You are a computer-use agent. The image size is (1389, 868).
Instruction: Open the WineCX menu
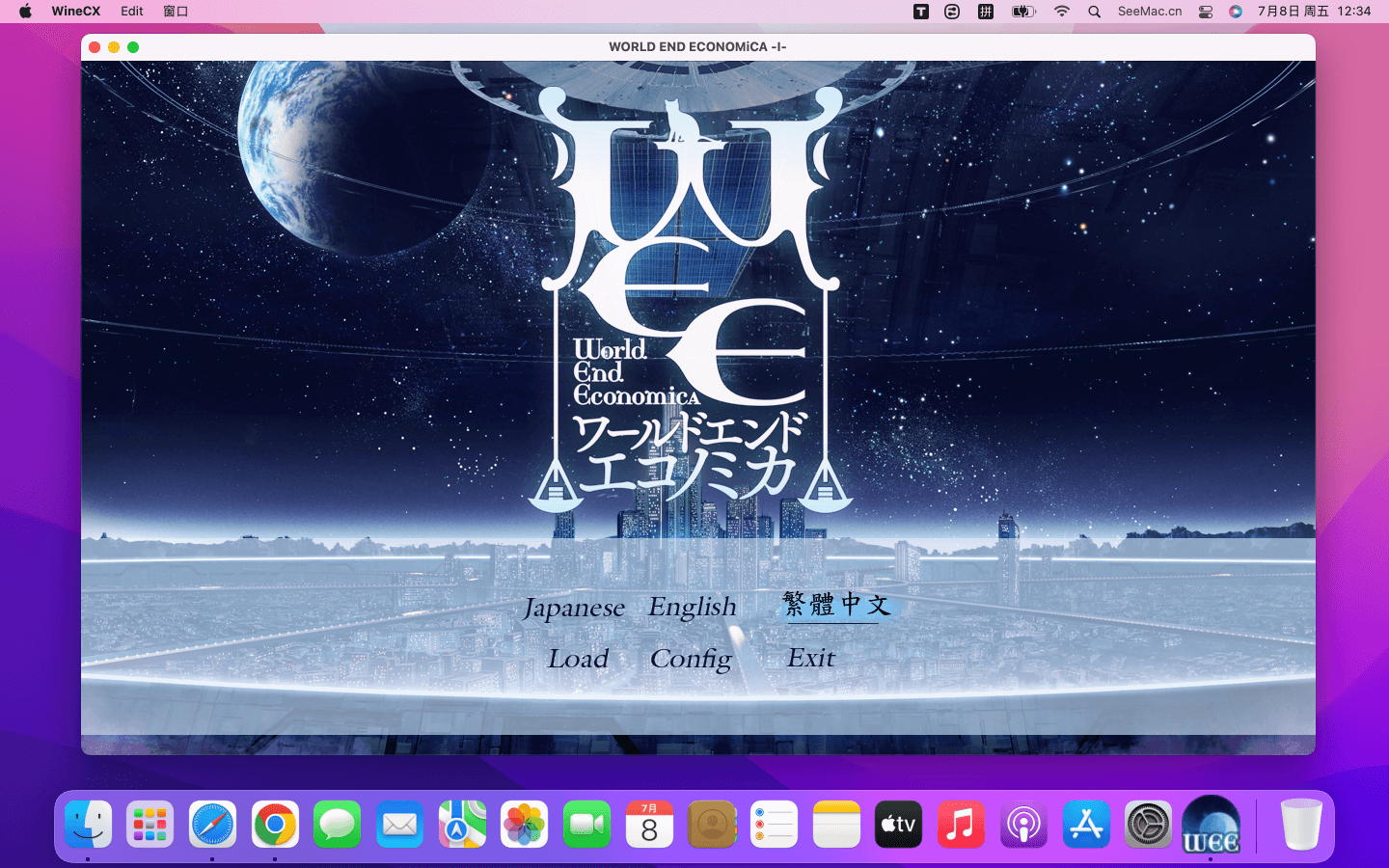point(75,12)
